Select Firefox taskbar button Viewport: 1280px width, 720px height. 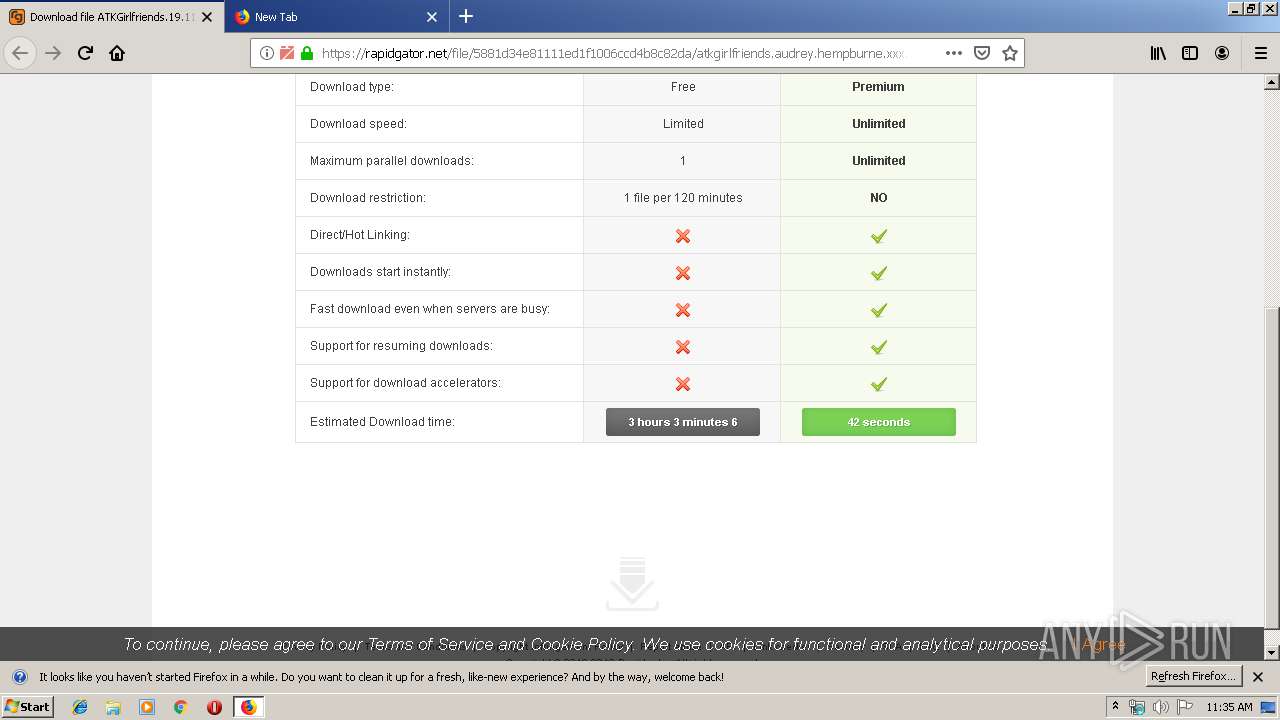(x=248, y=707)
